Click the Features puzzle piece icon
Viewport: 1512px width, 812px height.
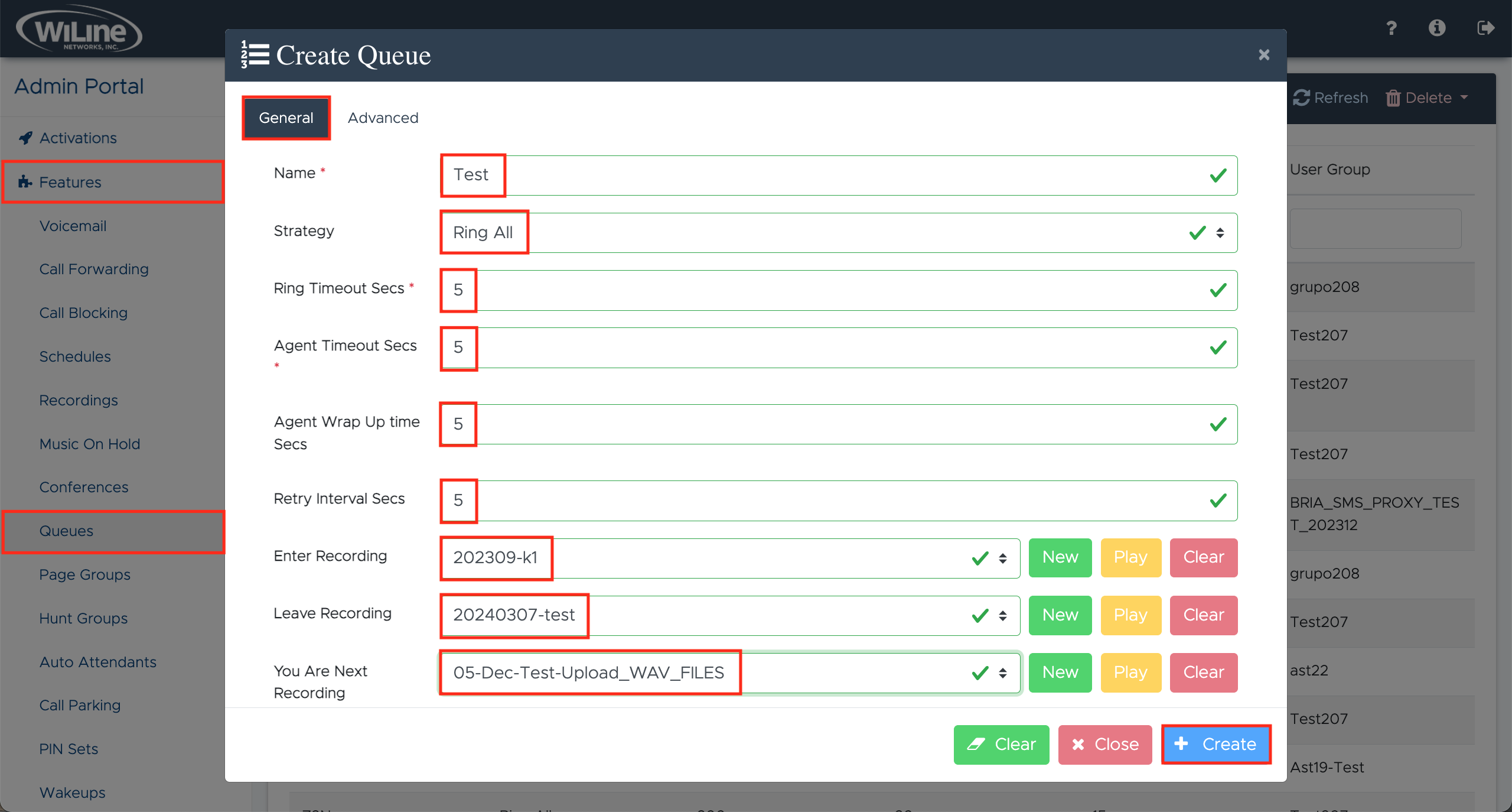tap(24, 182)
